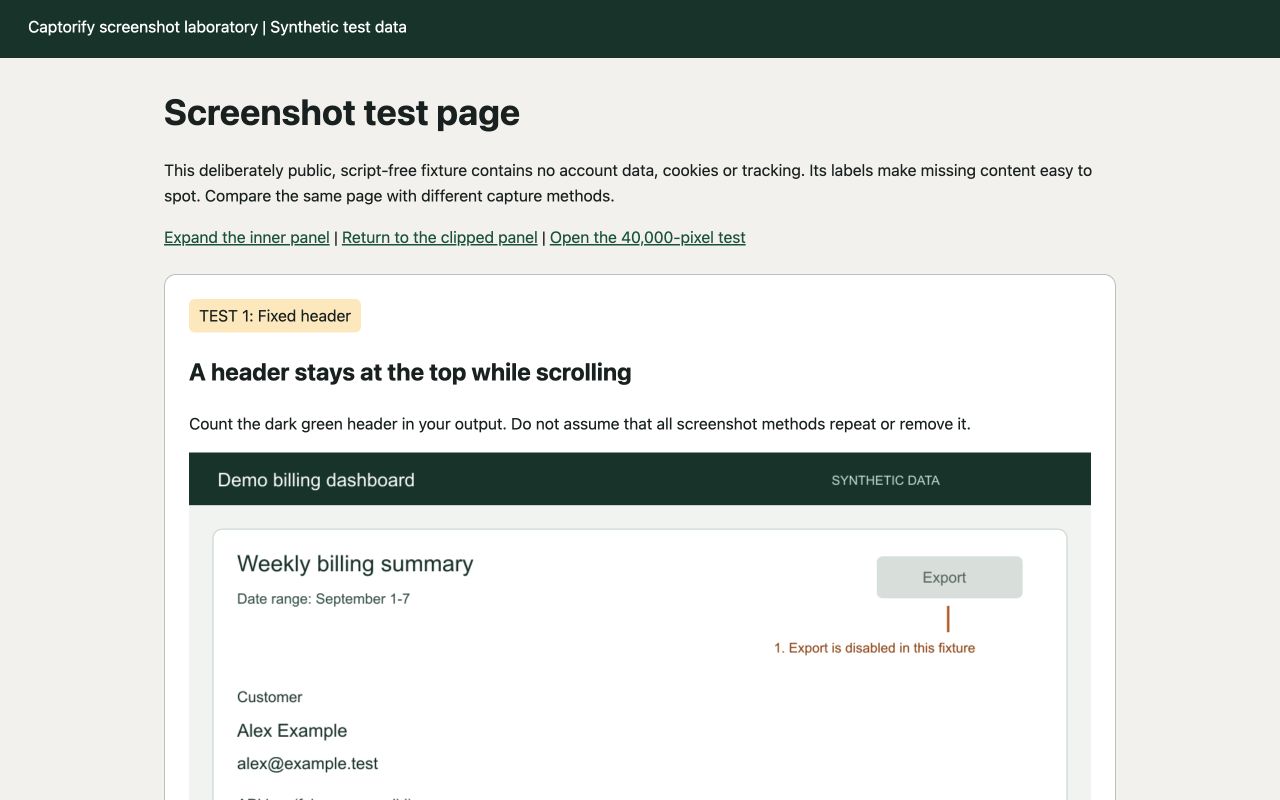This screenshot has height=800, width=1280.
Task: Open the 40,000-pixel test link
Action: pos(648,237)
